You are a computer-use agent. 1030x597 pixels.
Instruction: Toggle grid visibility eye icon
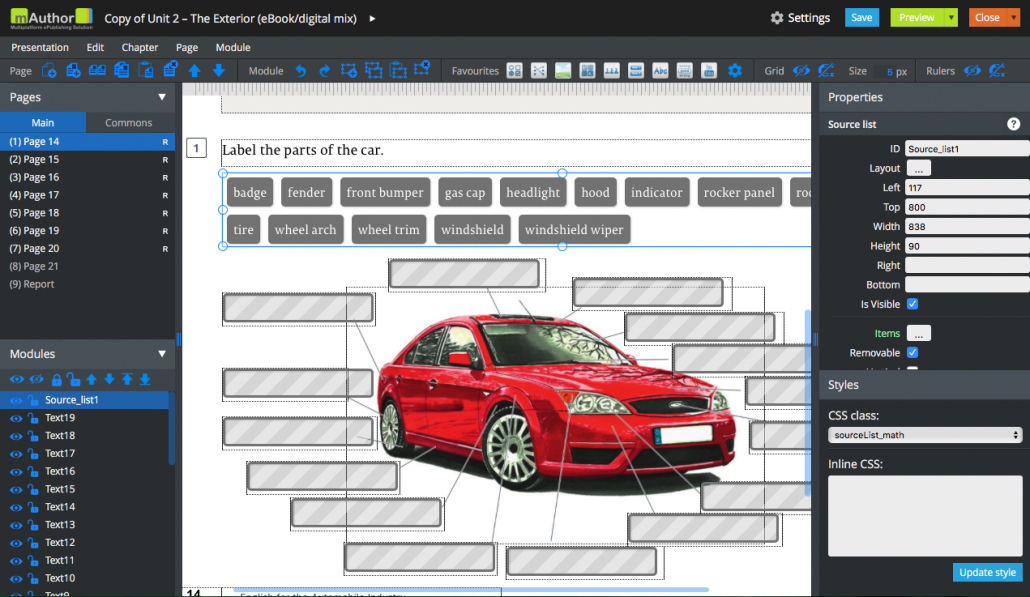pos(801,70)
